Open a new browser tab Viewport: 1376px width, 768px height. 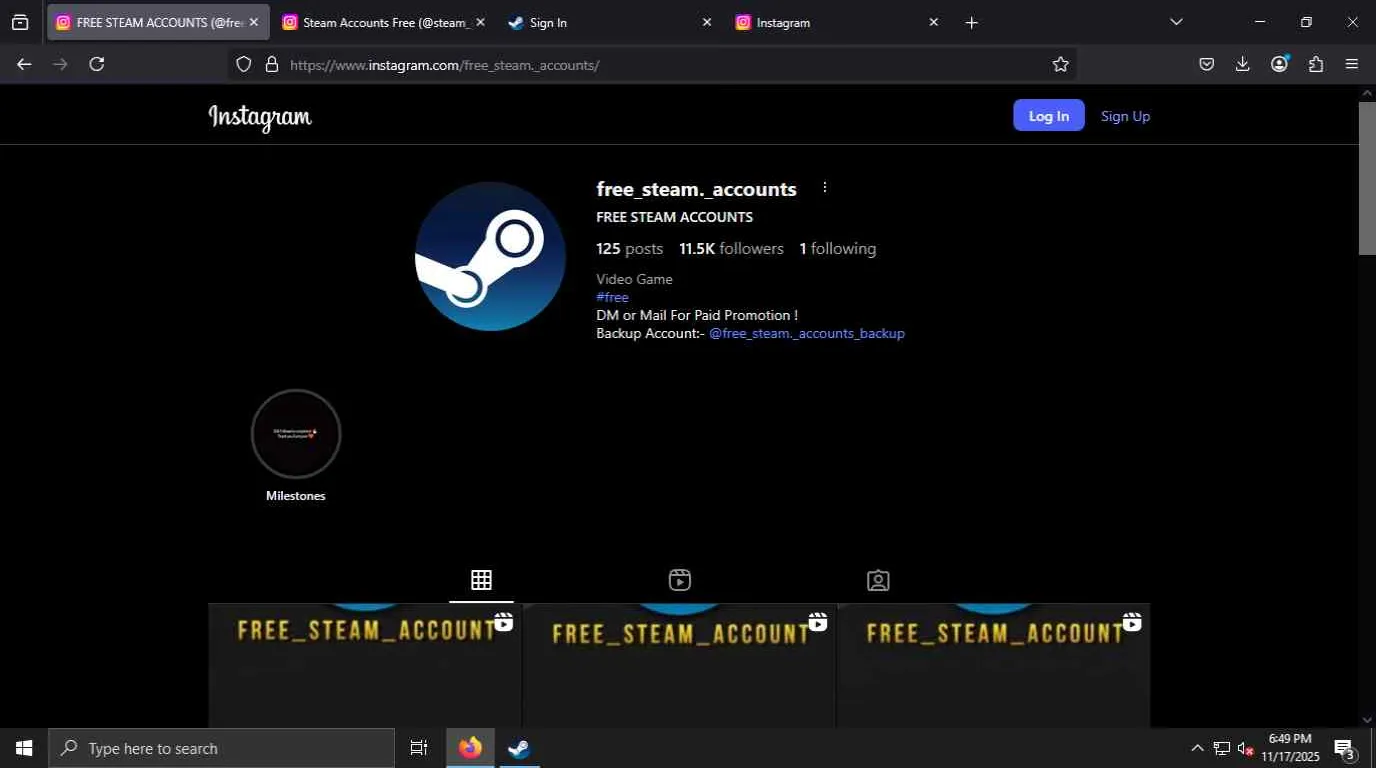972,22
